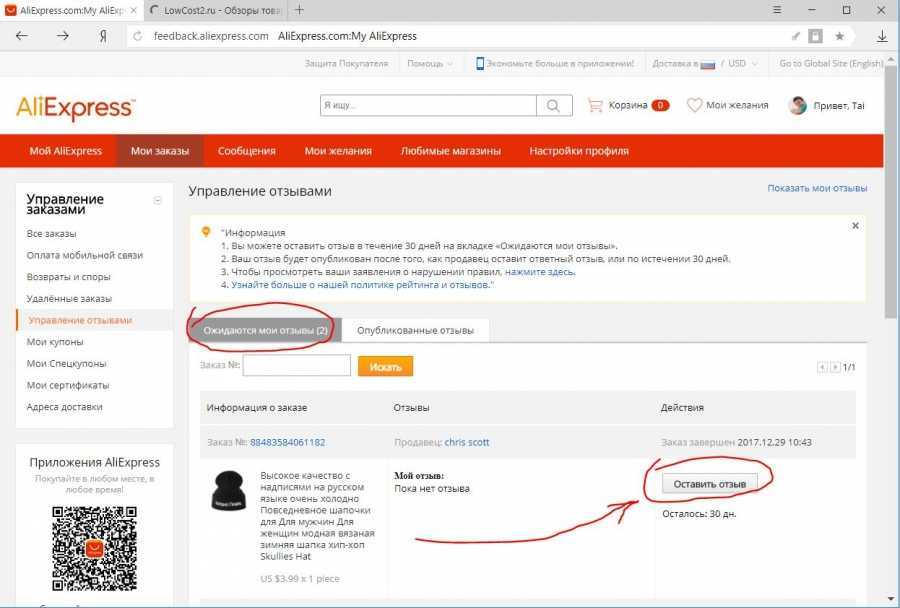The width and height of the screenshot is (900, 608).
Task: Open the rating and feedback policy link
Action: pos(360,285)
